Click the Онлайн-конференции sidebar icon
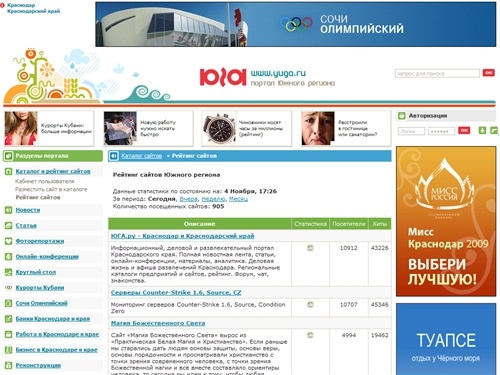This screenshot has height=375, width=500. click(8, 257)
